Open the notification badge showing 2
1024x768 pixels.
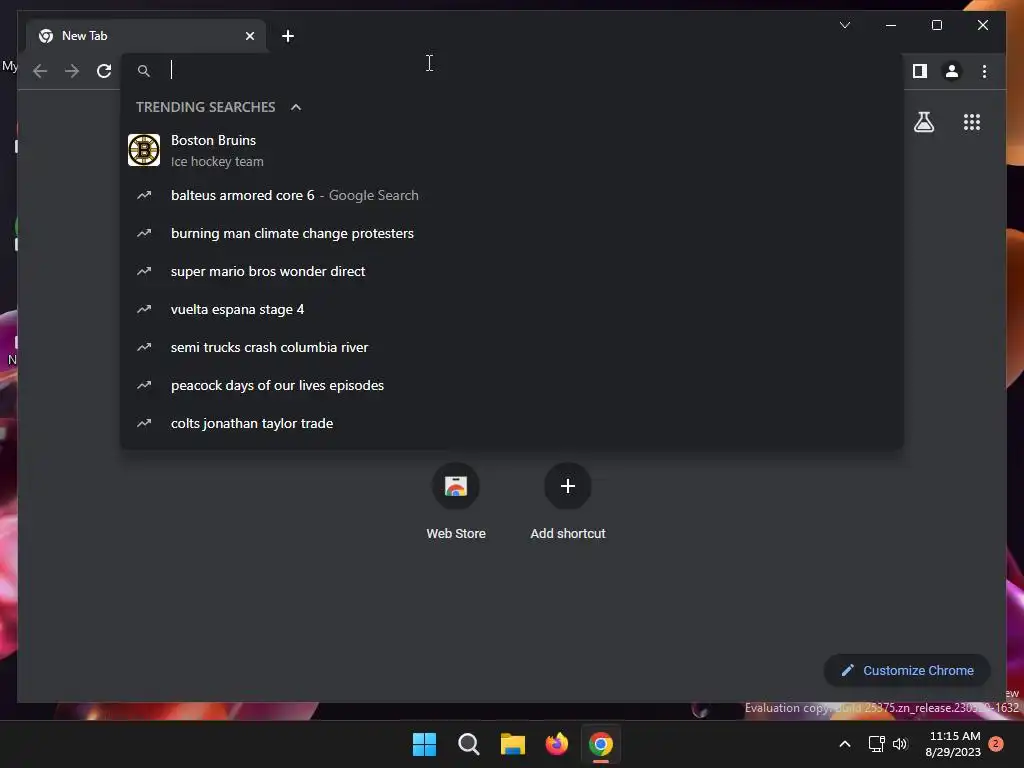tap(996, 744)
